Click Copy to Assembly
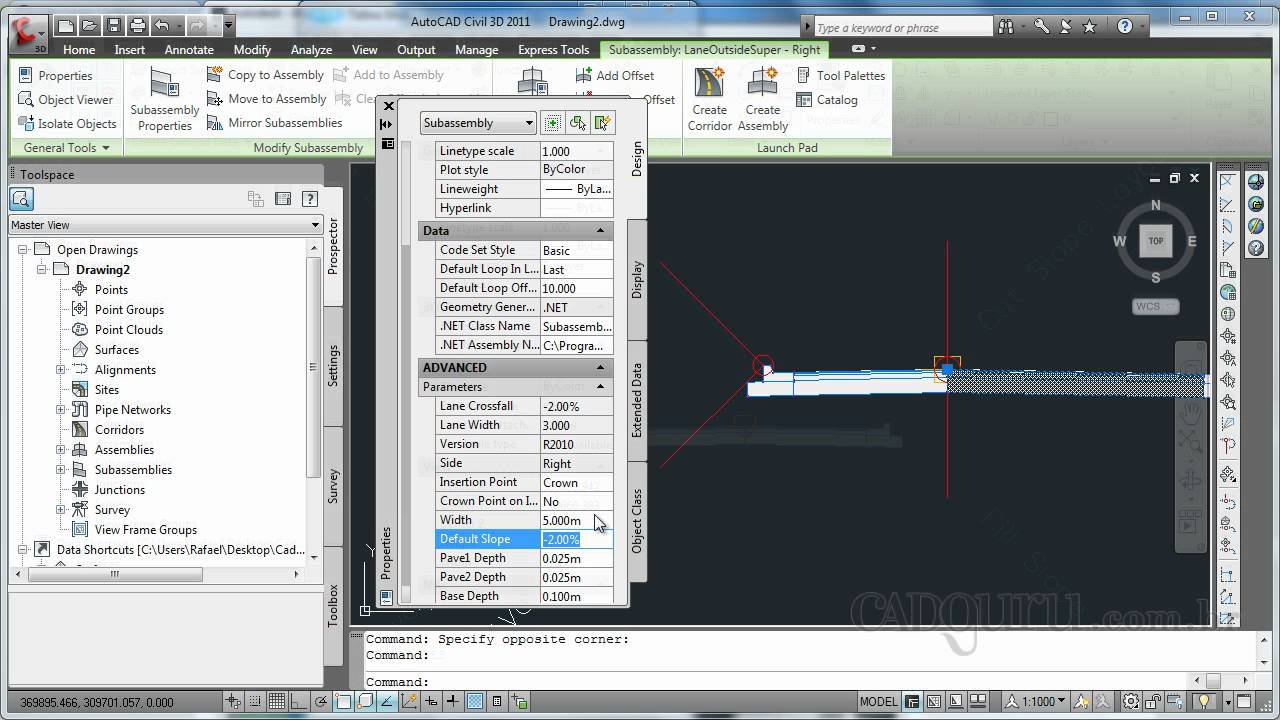 265,75
